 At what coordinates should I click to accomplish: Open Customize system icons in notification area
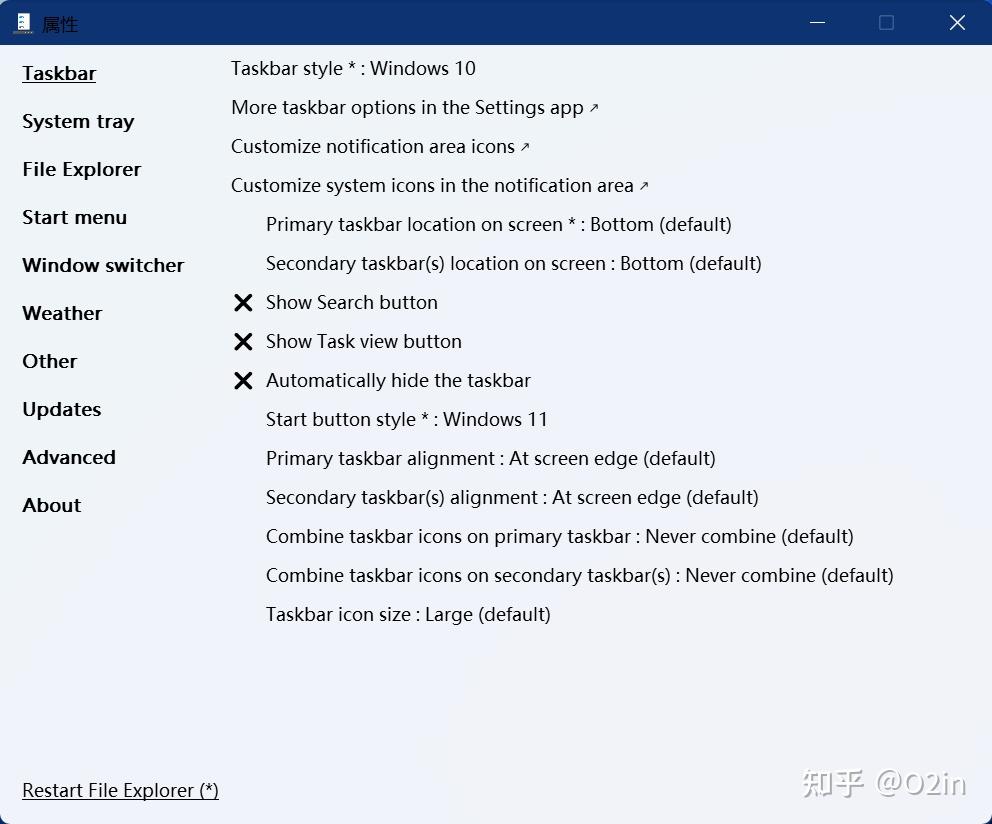(x=439, y=186)
